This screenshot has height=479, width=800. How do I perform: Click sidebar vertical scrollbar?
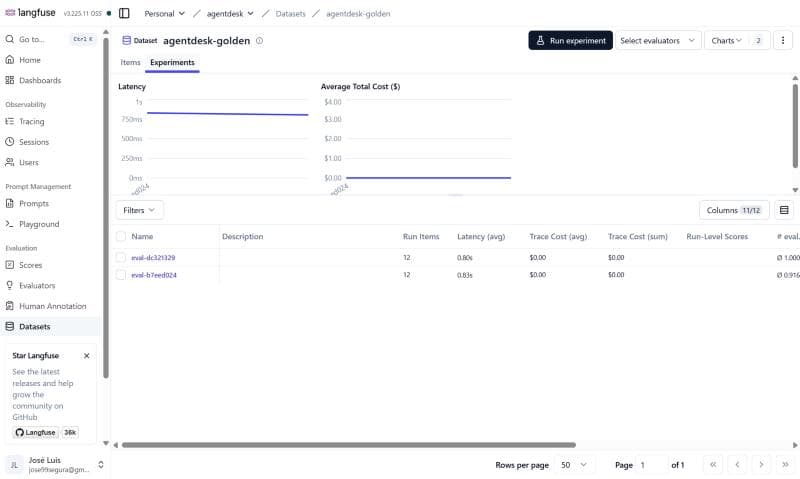(x=106, y=208)
